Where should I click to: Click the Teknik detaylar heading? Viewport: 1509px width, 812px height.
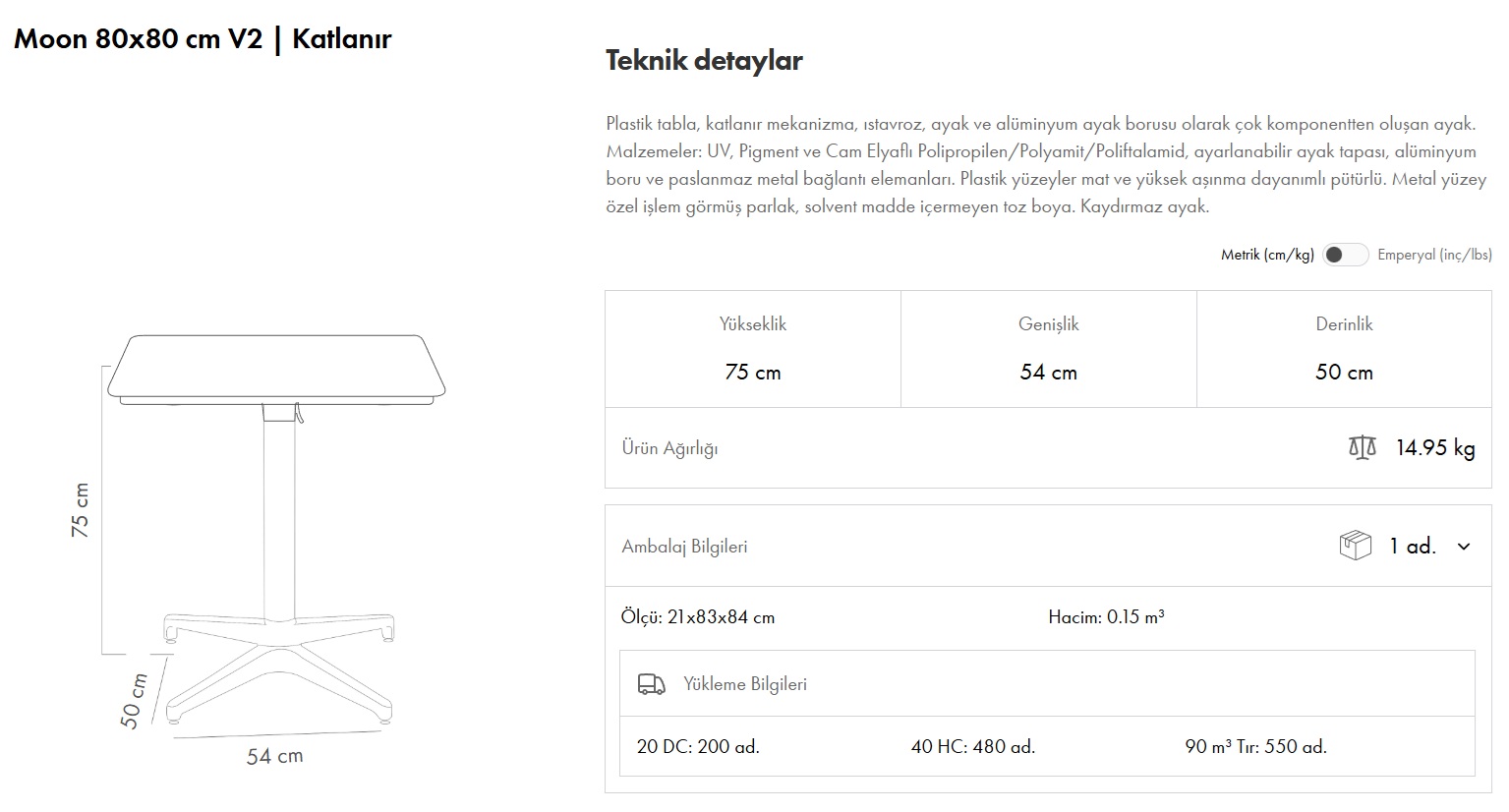(704, 60)
